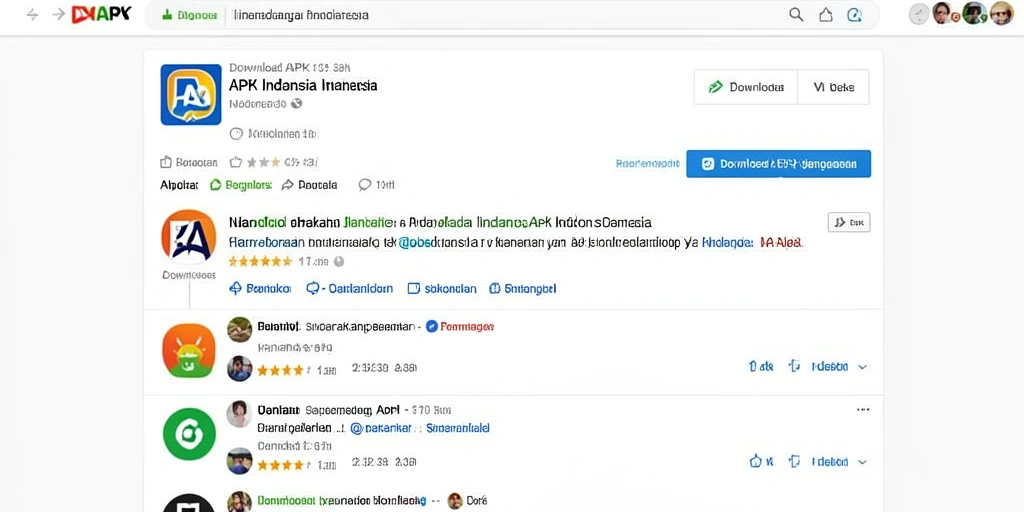Click the thumbs-up icon beside star rating
This screenshot has width=1024, height=512.
236,162
